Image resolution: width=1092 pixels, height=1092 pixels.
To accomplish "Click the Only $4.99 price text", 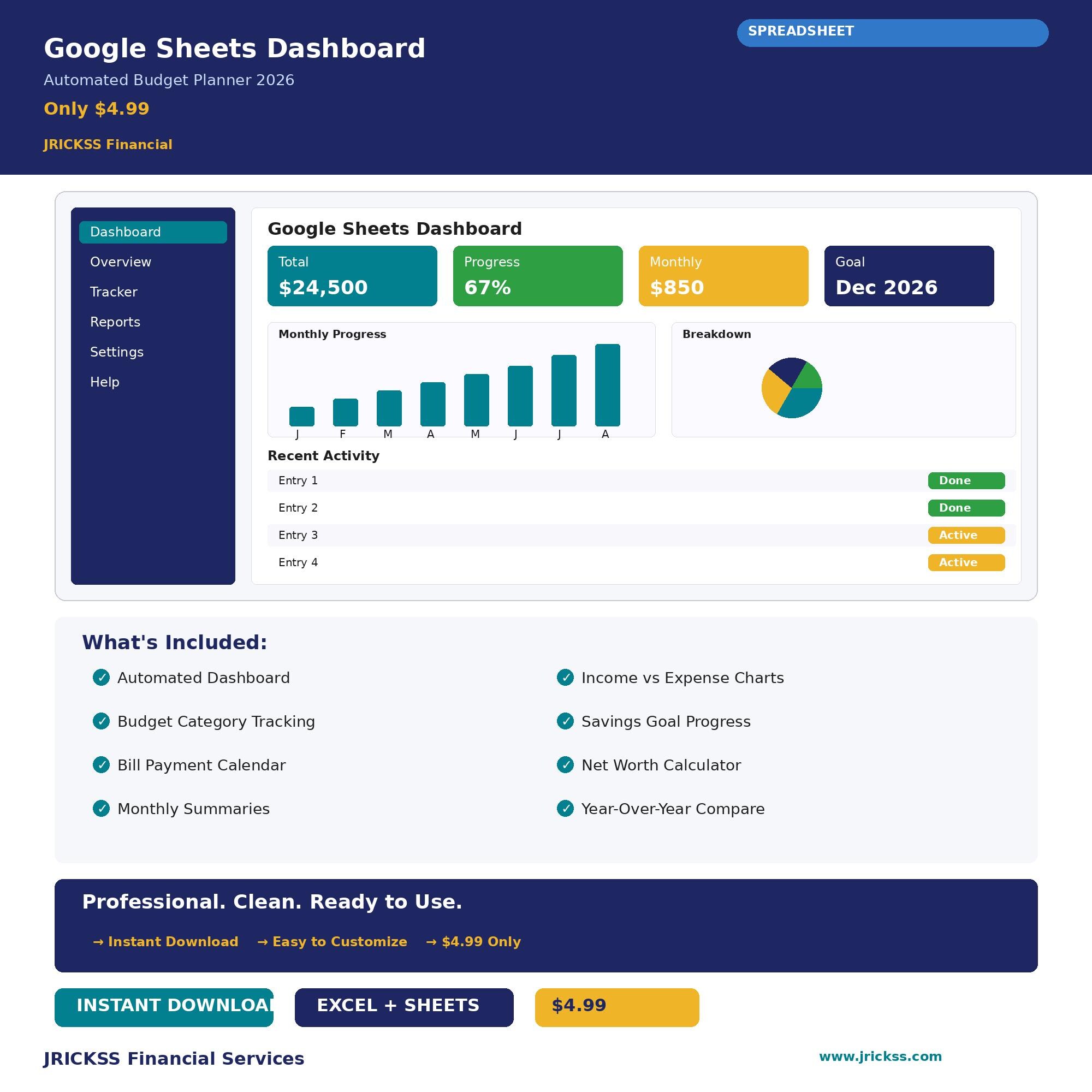I will (x=97, y=109).
